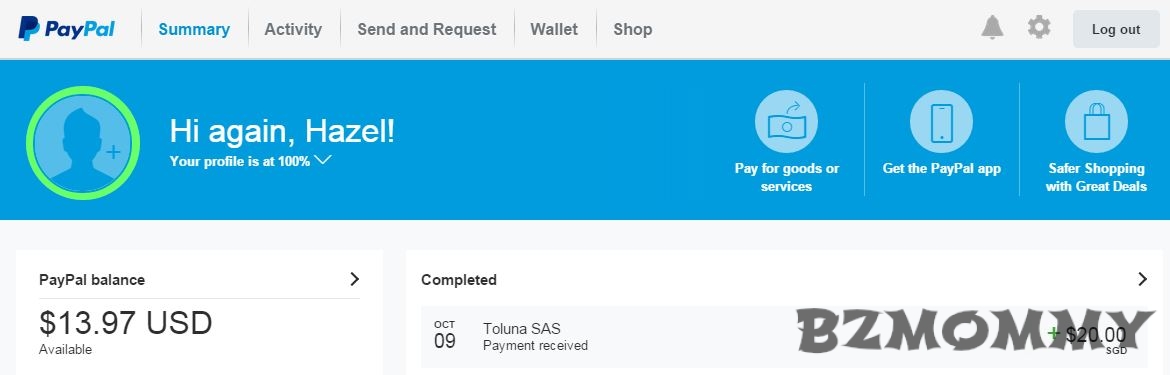
Task: Switch to the Summary tab
Action: tap(194, 29)
